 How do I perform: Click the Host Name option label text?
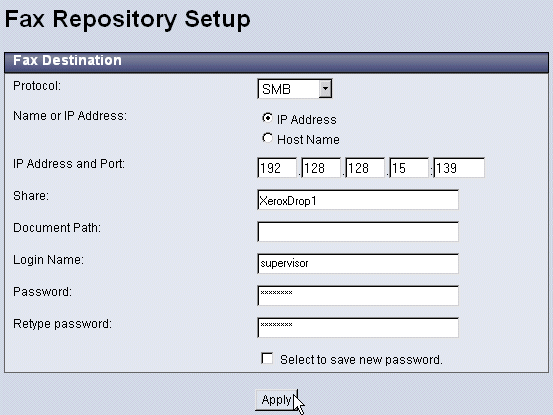(x=308, y=140)
